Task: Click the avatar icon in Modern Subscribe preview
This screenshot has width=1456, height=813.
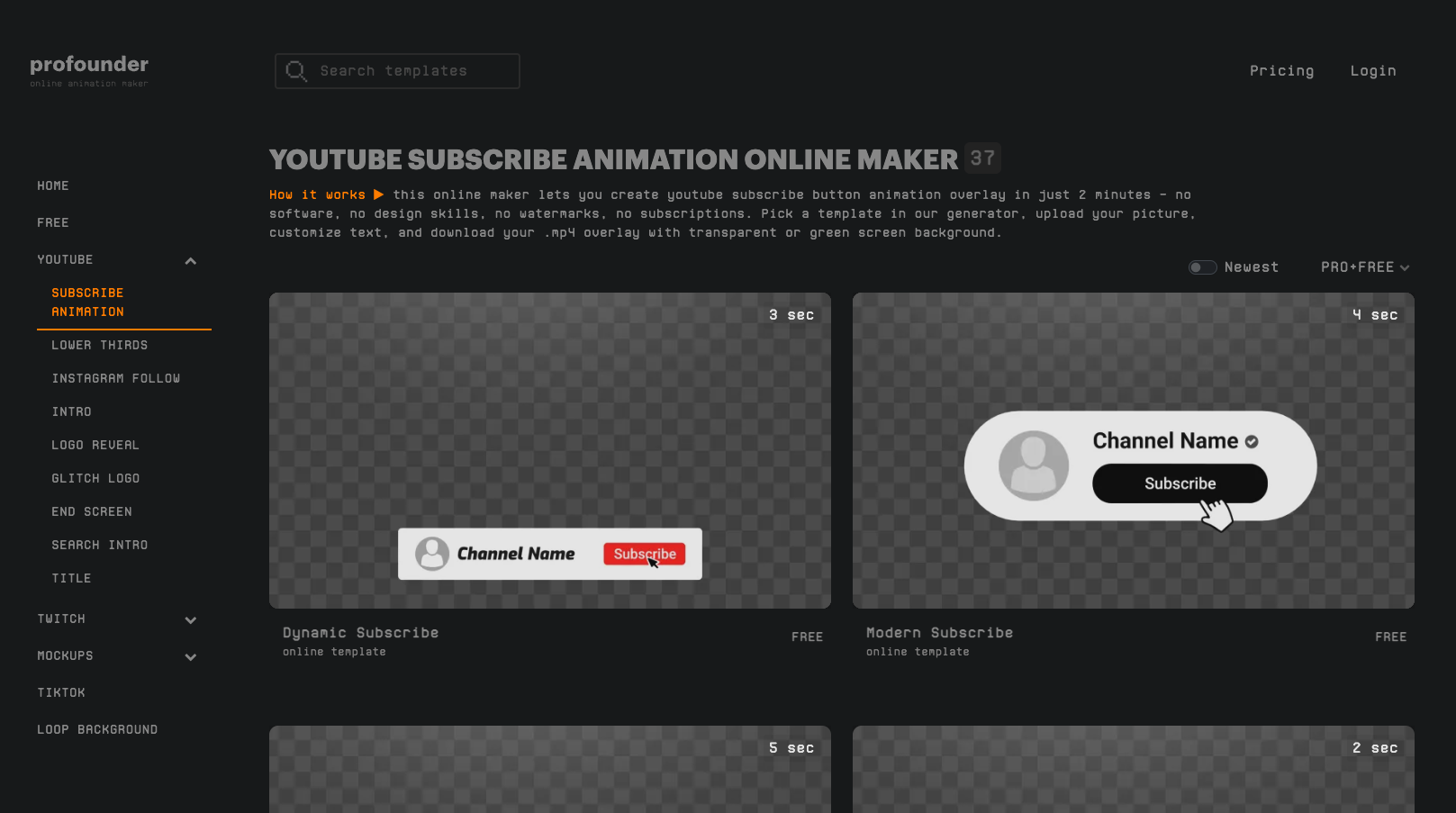Action: (1034, 465)
